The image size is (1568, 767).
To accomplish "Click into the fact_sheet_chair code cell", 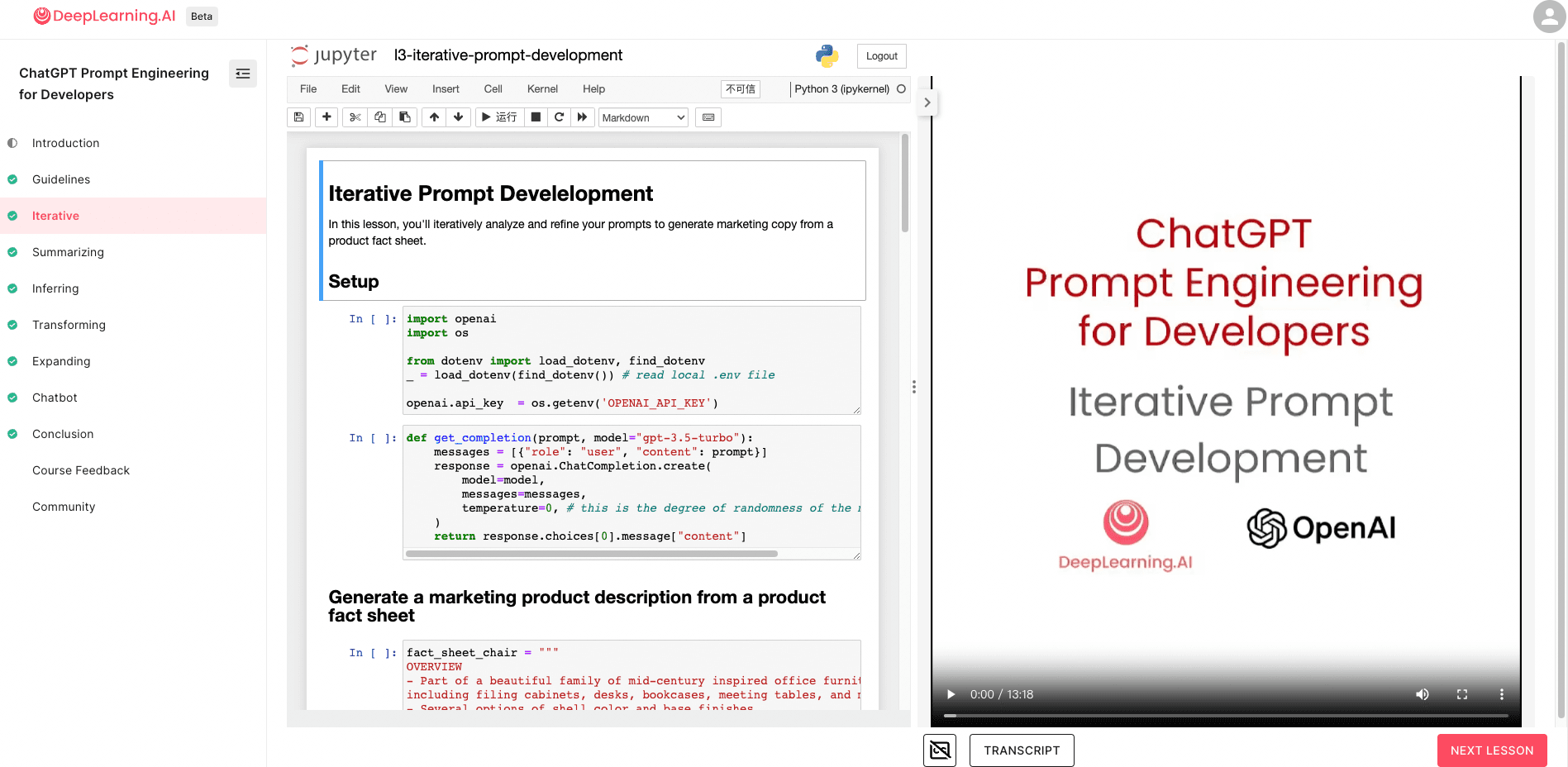I will click(631, 675).
